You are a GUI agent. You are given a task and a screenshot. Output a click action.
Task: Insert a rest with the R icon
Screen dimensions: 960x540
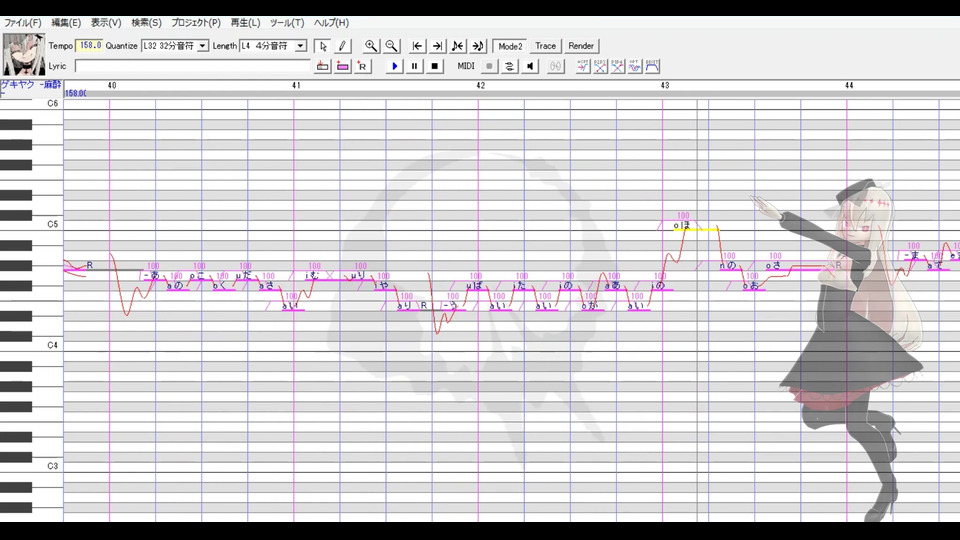pos(362,66)
